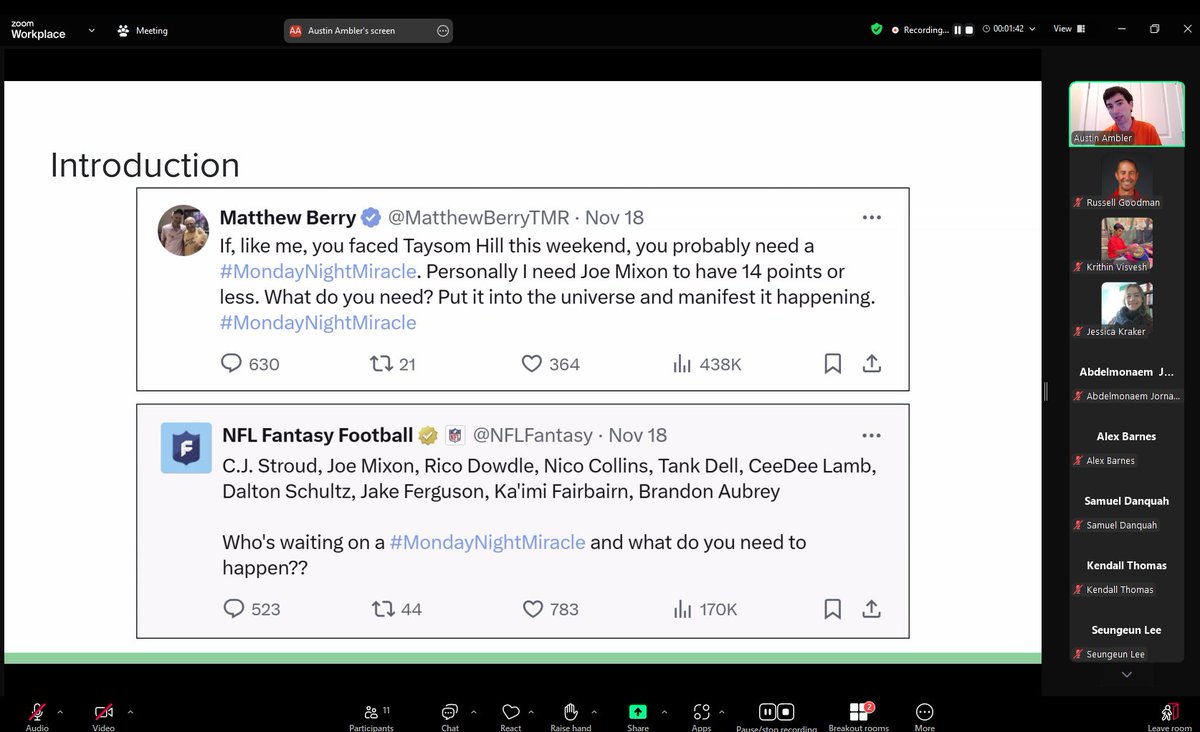The image size is (1200, 732).
Task: Raise hand in the meeting
Action: coord(571,716)
